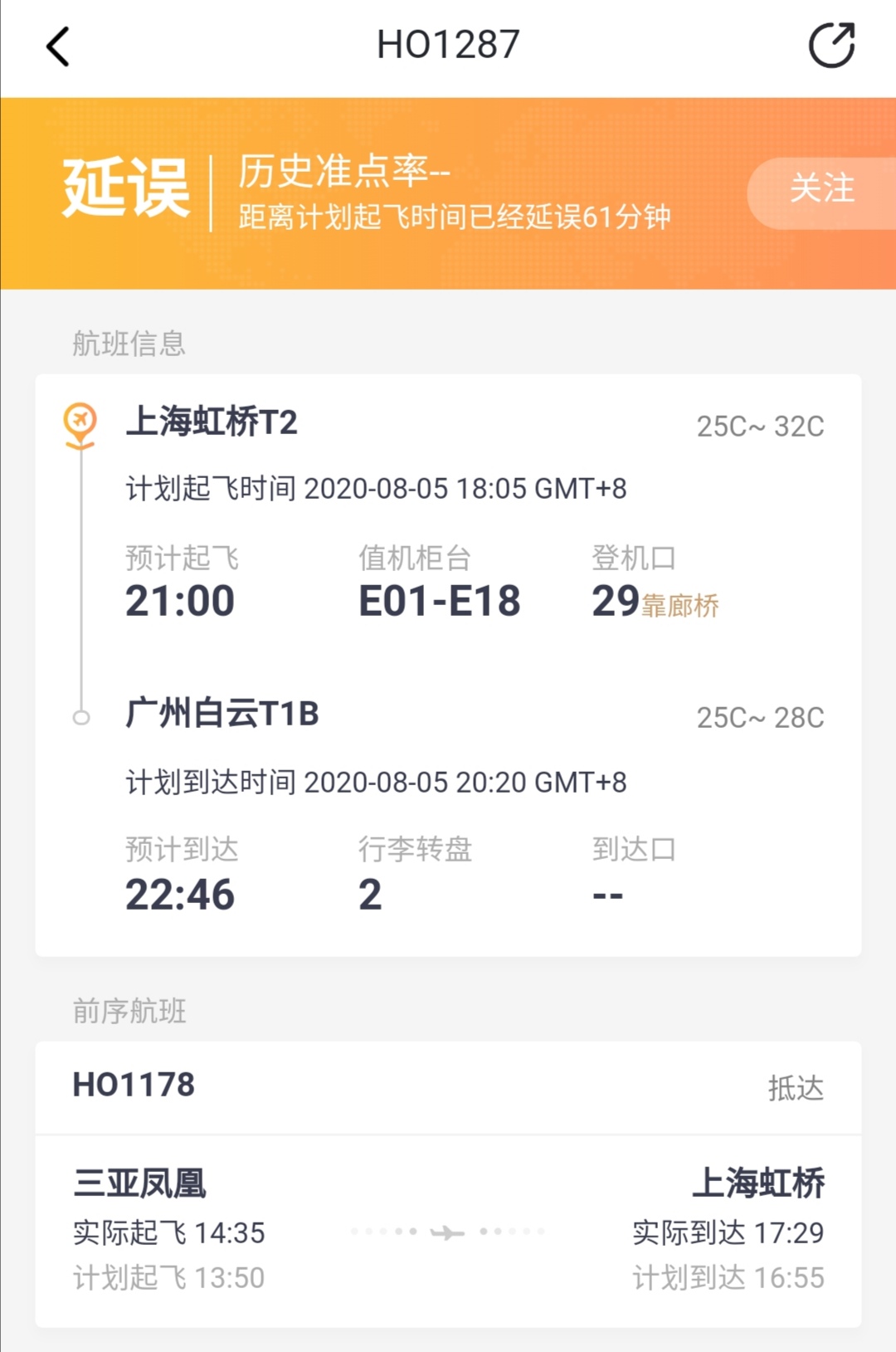Viewport: 896px width, 1352px height.
Task: Tap estimated departure time 21:00
Action: 180,601
